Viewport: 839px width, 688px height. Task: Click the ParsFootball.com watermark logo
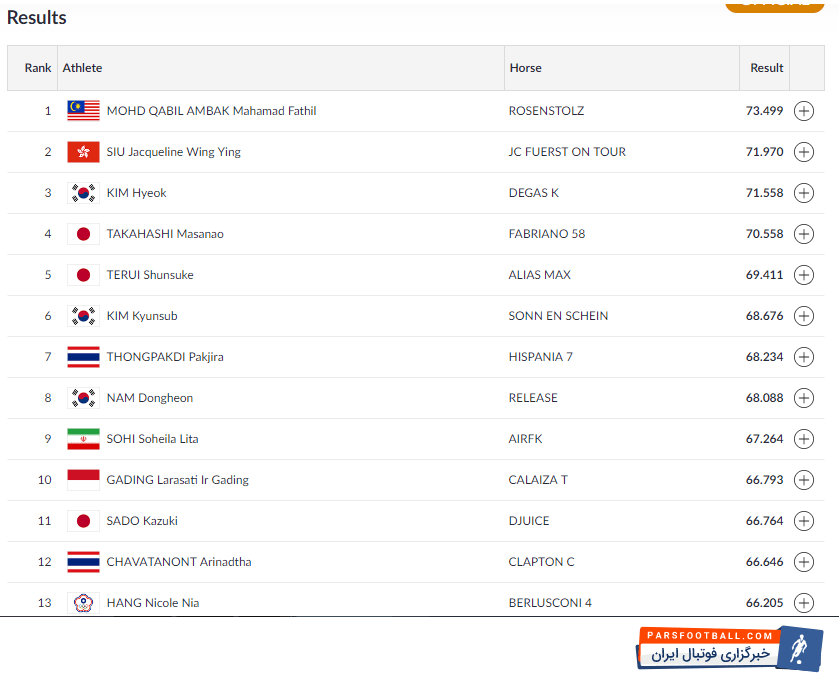[729, 648]
